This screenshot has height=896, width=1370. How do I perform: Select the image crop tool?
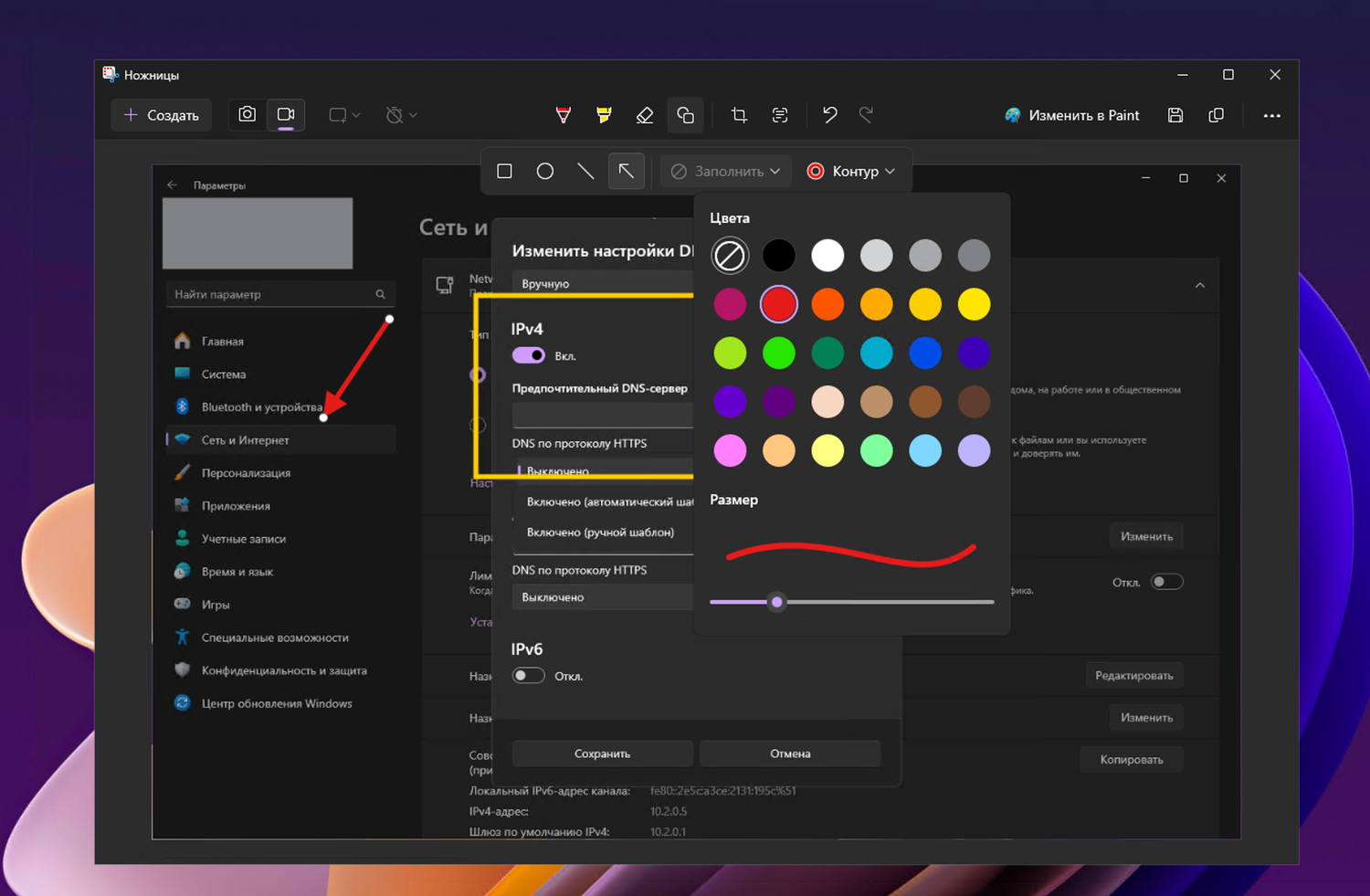pos(739,115)
